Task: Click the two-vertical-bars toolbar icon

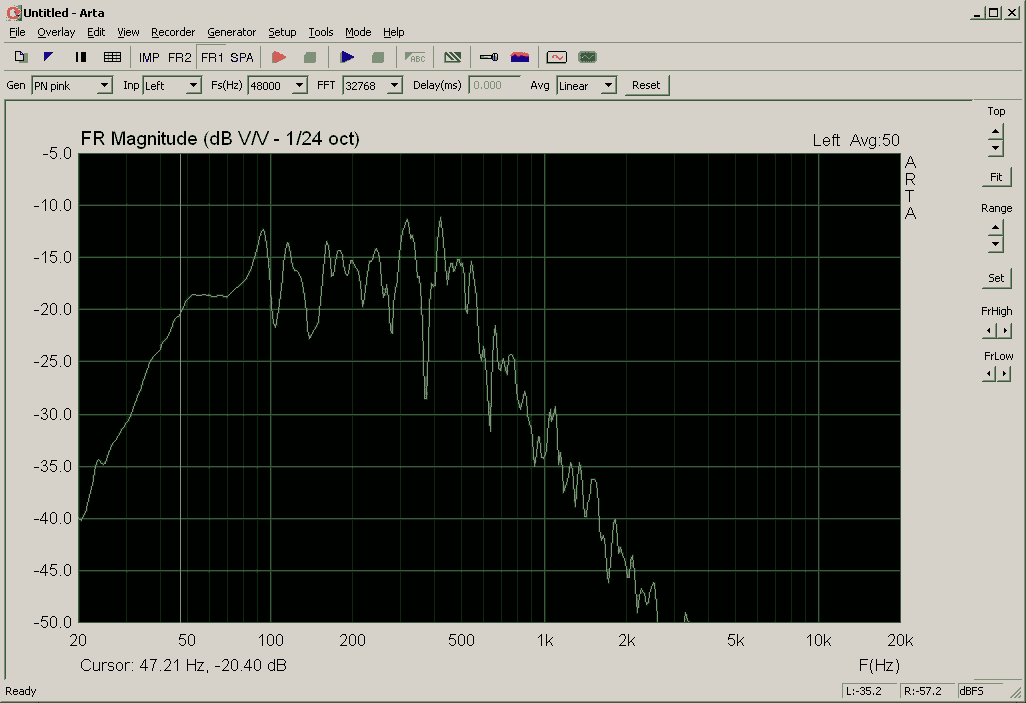Action: pyautogui.click(x=80, y=57)
